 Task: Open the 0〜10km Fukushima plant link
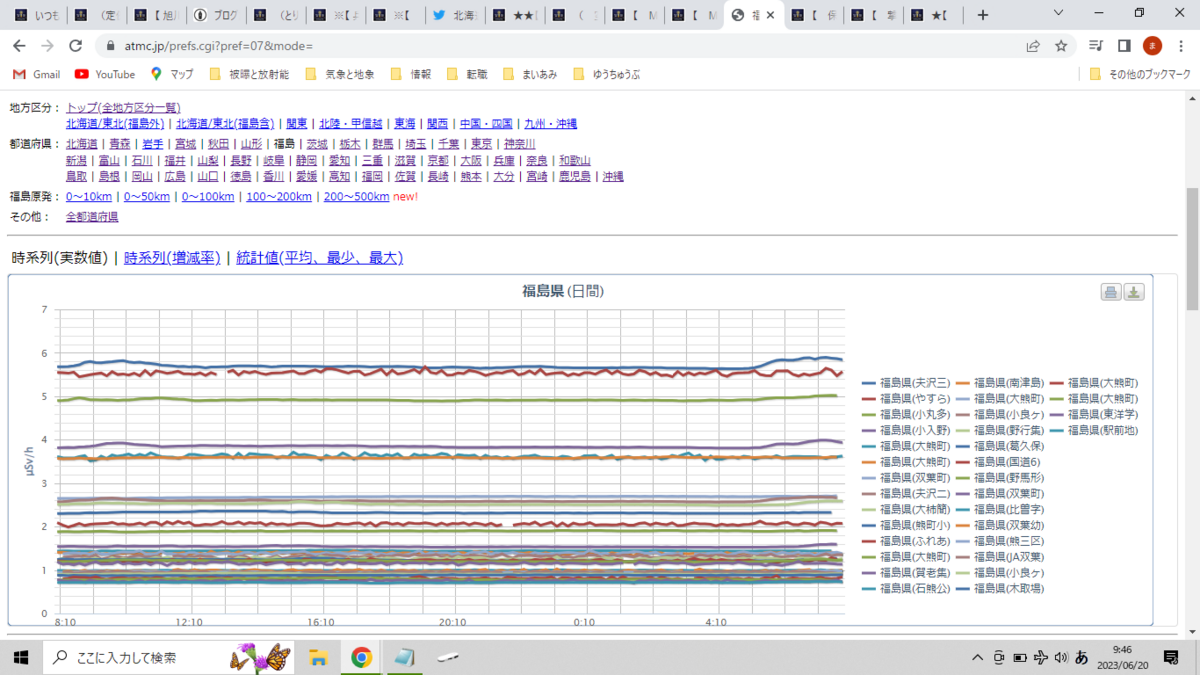pyautogui.click(x=89, y=196)
